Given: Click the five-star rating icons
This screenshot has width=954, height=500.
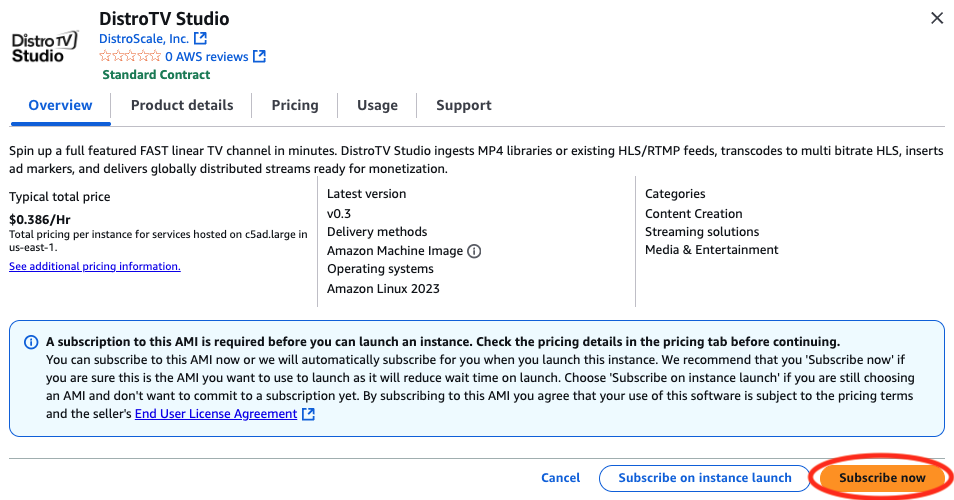Looking at the screenshot, I should point(129,57).
